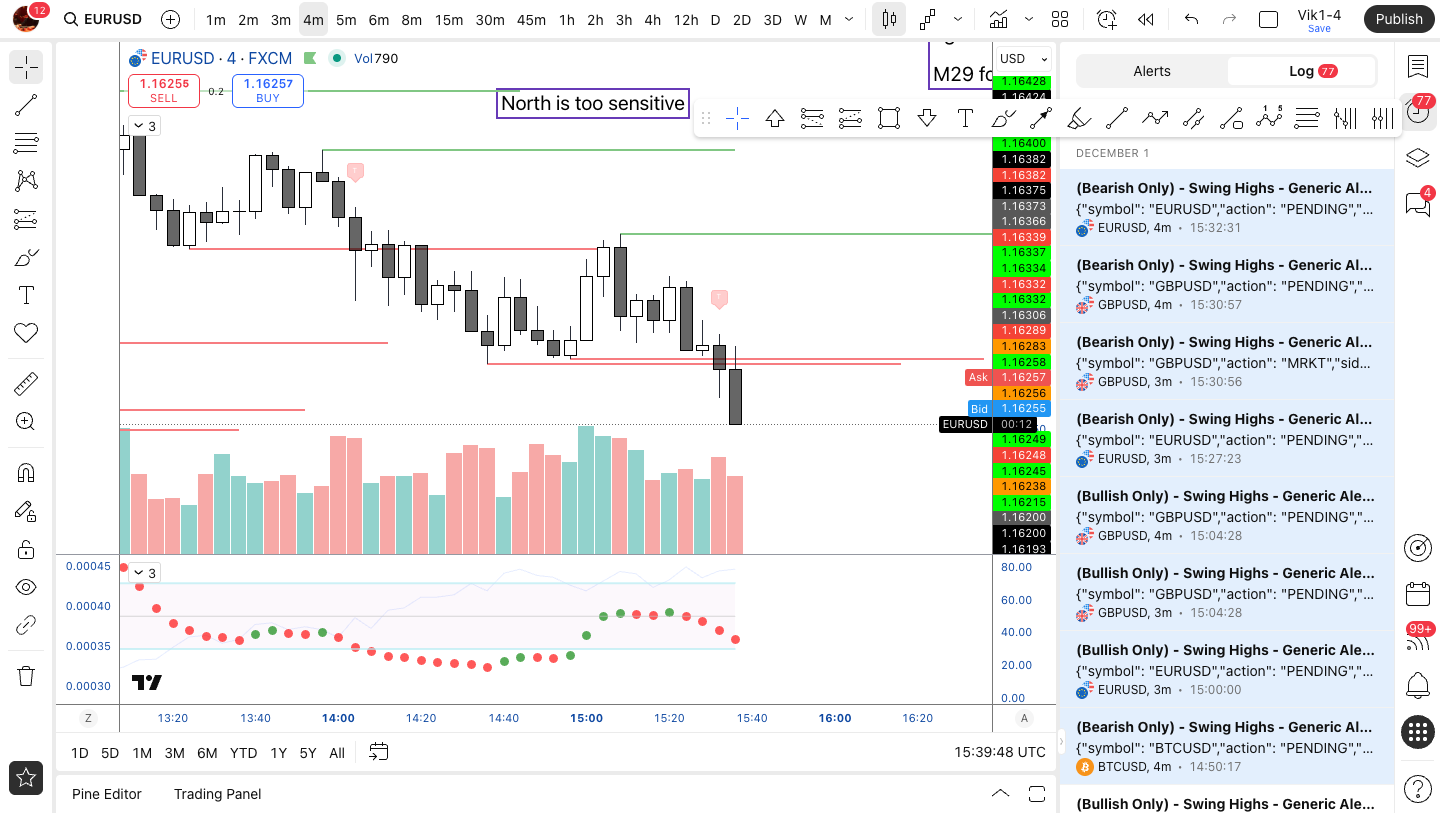Click the BTCUSD 4m log entry at 14:50:17

click(1225, 748)
